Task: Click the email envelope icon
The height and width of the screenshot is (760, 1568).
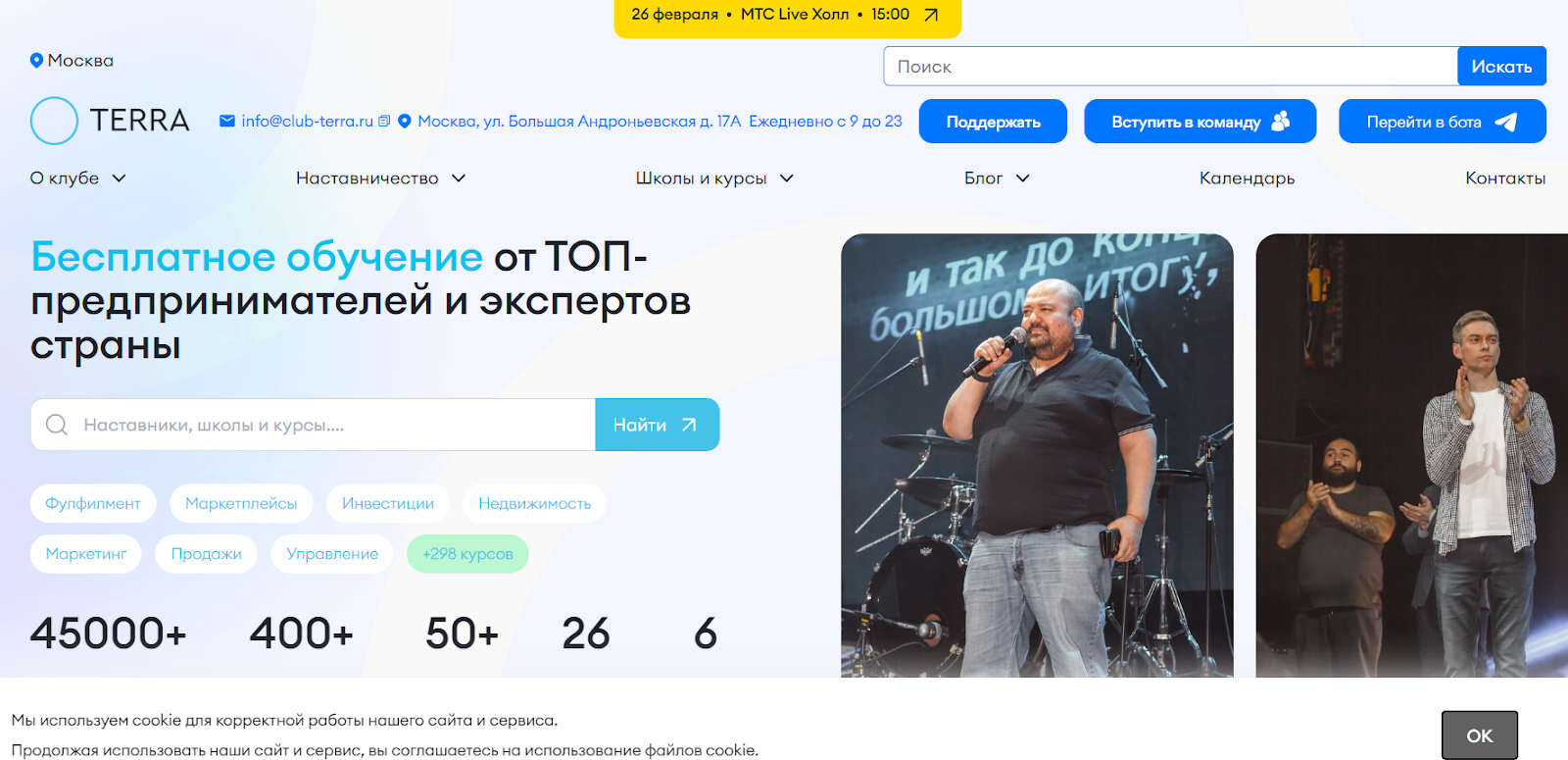Action: pyautogui.click(x=227, y=121)
